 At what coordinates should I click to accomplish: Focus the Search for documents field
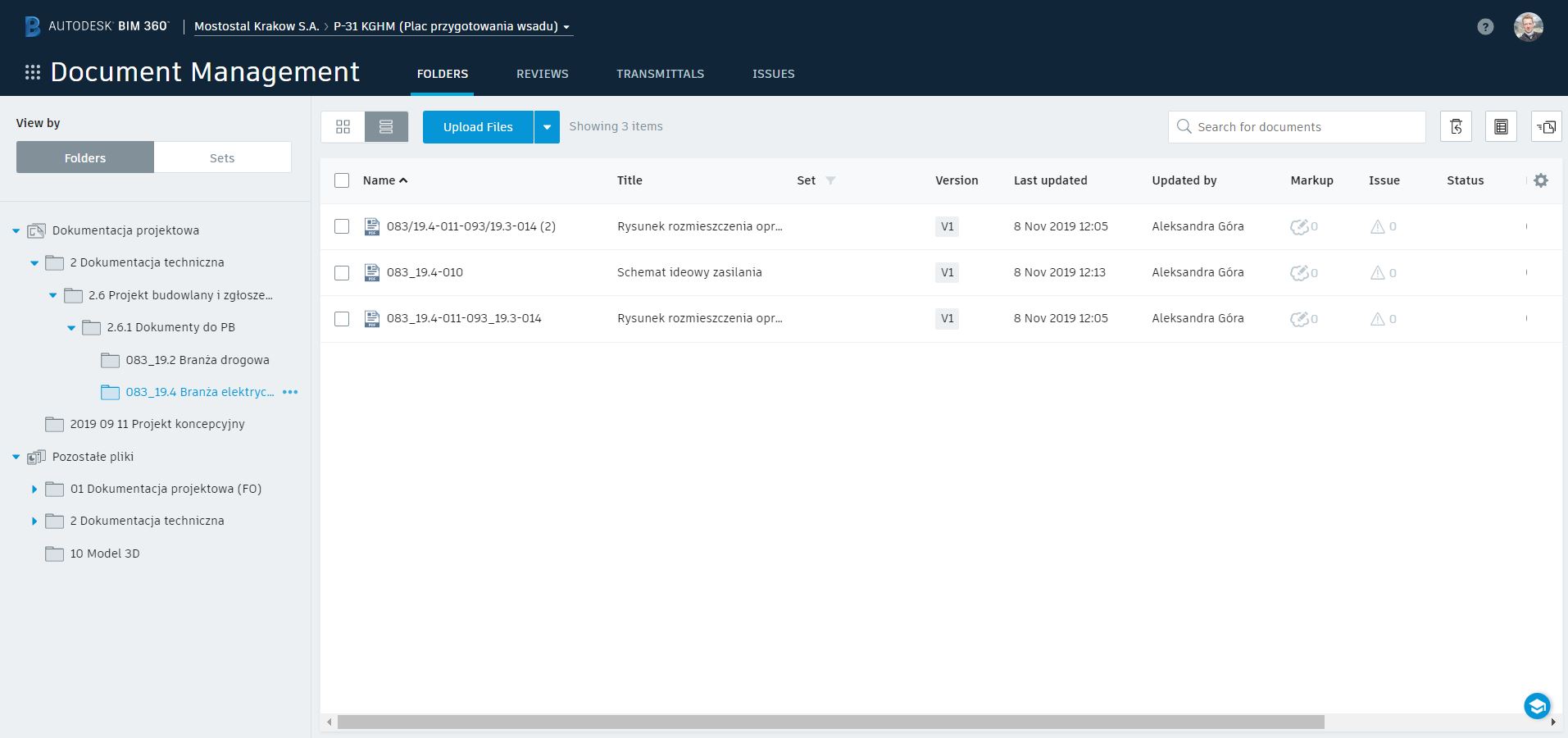[x=1297, y=127]
